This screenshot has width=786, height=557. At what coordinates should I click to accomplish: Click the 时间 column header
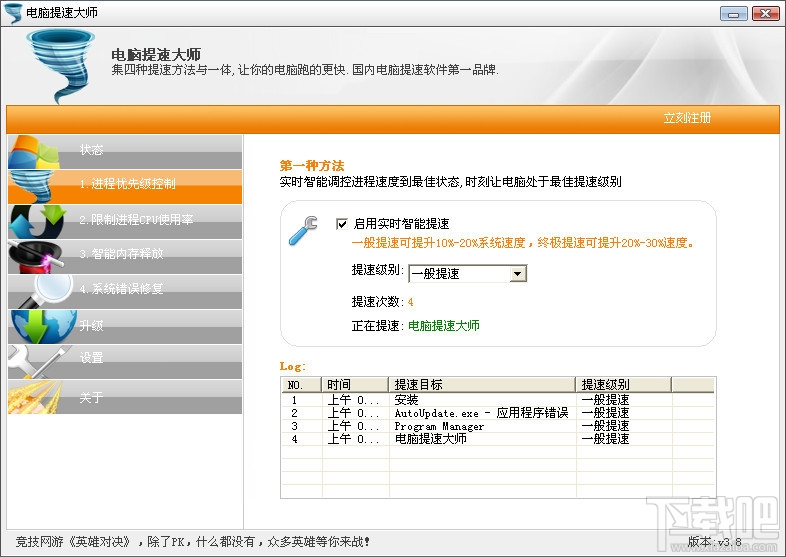[x=354, y=385]
